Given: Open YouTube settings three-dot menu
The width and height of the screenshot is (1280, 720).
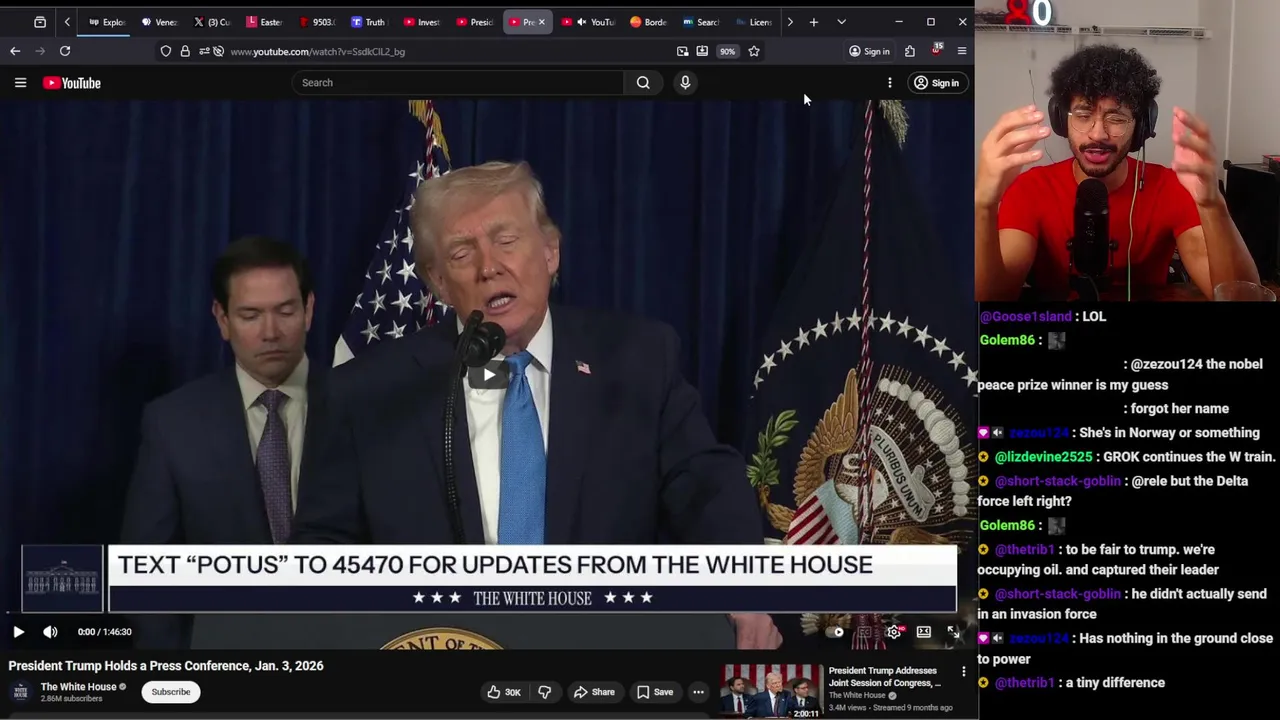Looking at the screenshot, I should (889, 83).
